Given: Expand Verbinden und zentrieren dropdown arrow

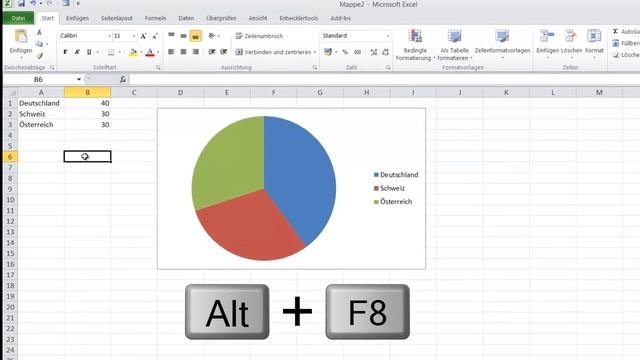Looking at the screenshot, I should tap(315, 52).
